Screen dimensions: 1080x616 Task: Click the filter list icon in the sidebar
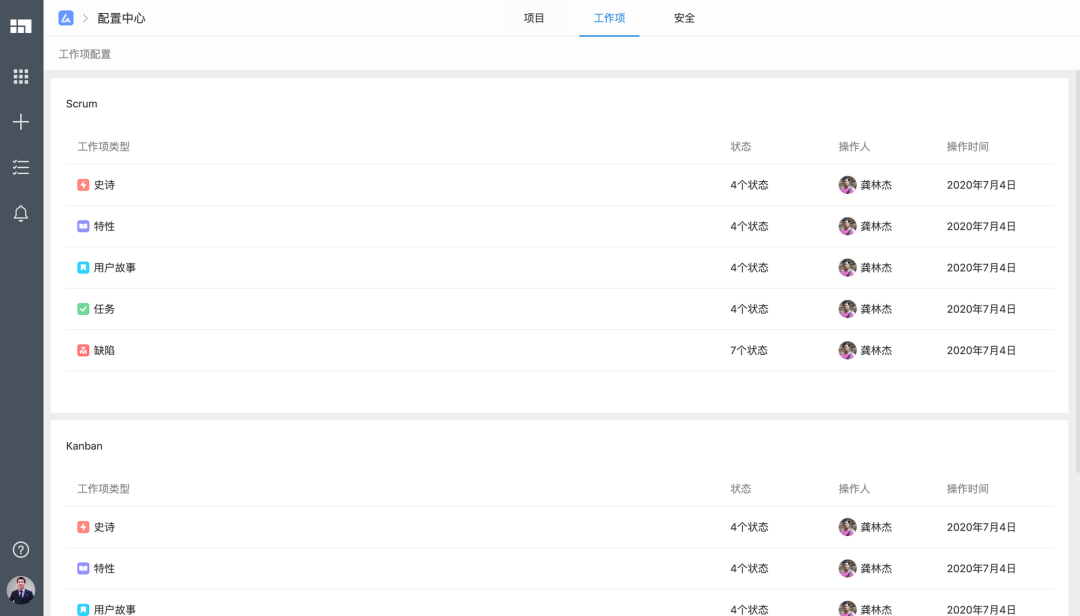point(21,167)
